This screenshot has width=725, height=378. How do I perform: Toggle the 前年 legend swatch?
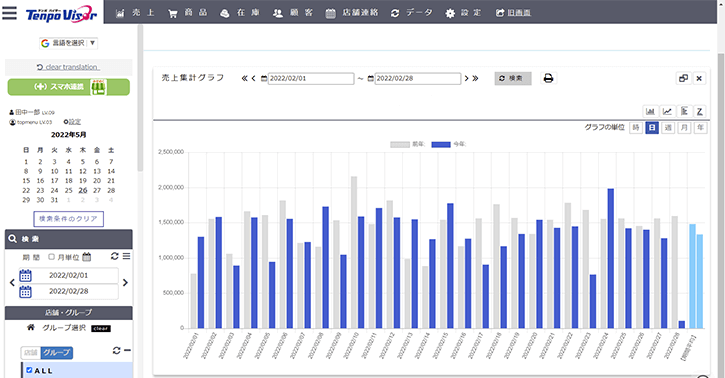click(399, 144)
